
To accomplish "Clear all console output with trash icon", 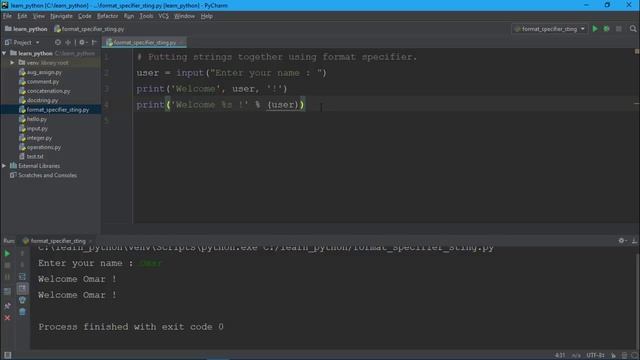I will [x=22, y=312].
